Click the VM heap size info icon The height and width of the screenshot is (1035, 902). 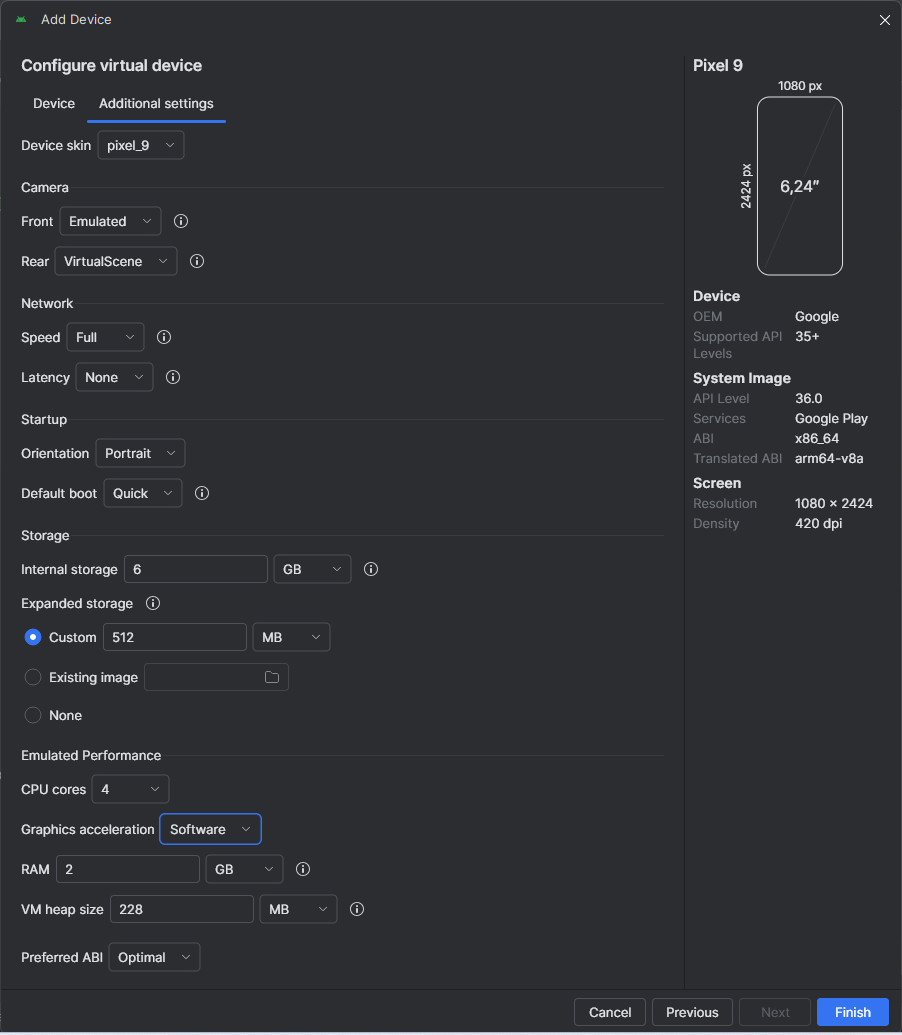click(x=357, y=909)
